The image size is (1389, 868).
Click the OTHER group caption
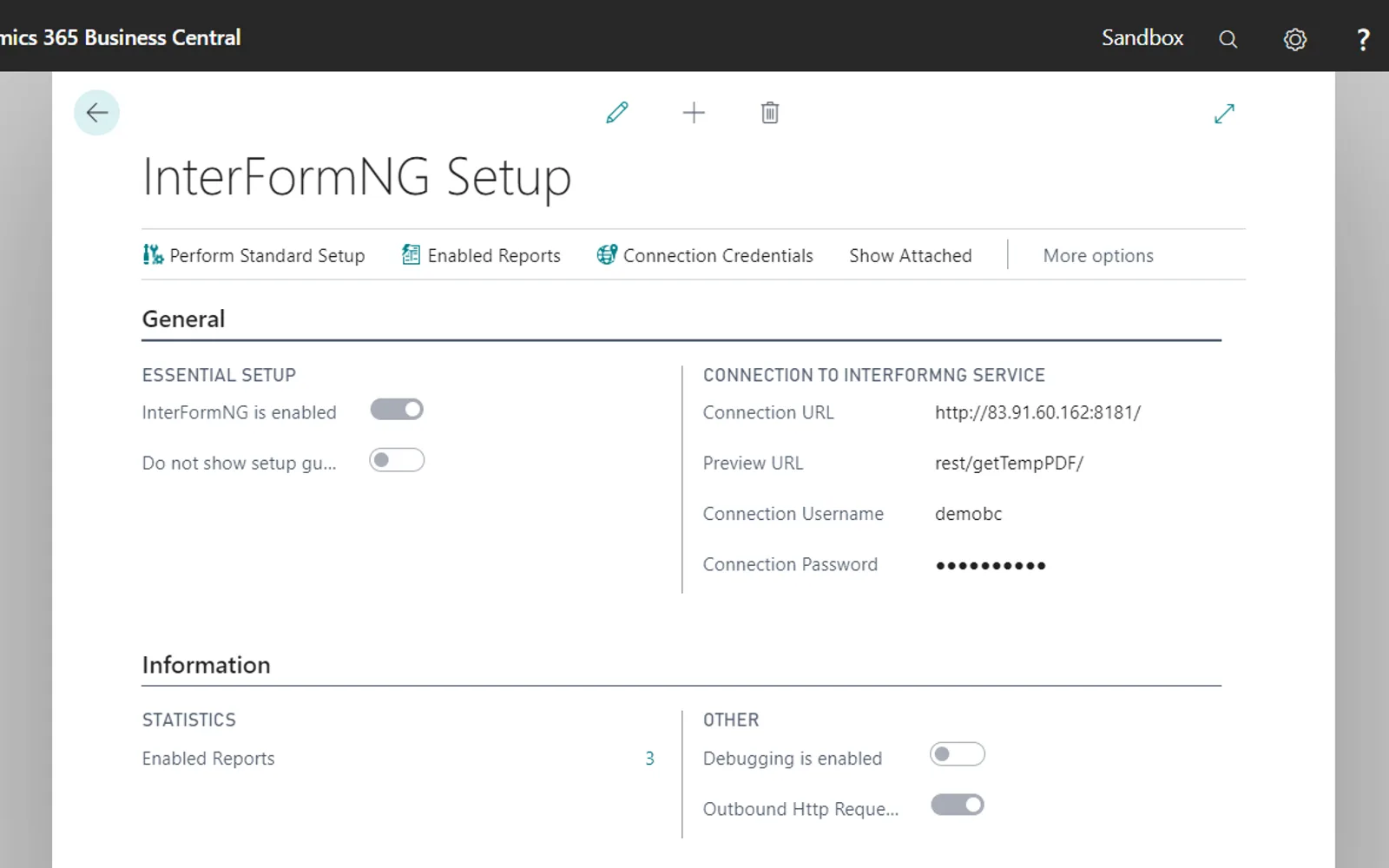pos(731,720)
